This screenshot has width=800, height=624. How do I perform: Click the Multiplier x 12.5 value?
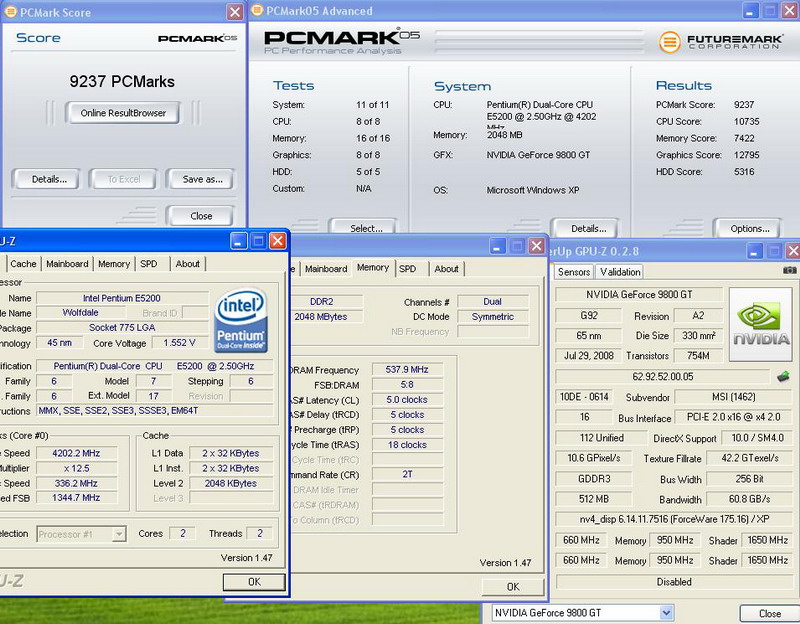tap(76, 468)
